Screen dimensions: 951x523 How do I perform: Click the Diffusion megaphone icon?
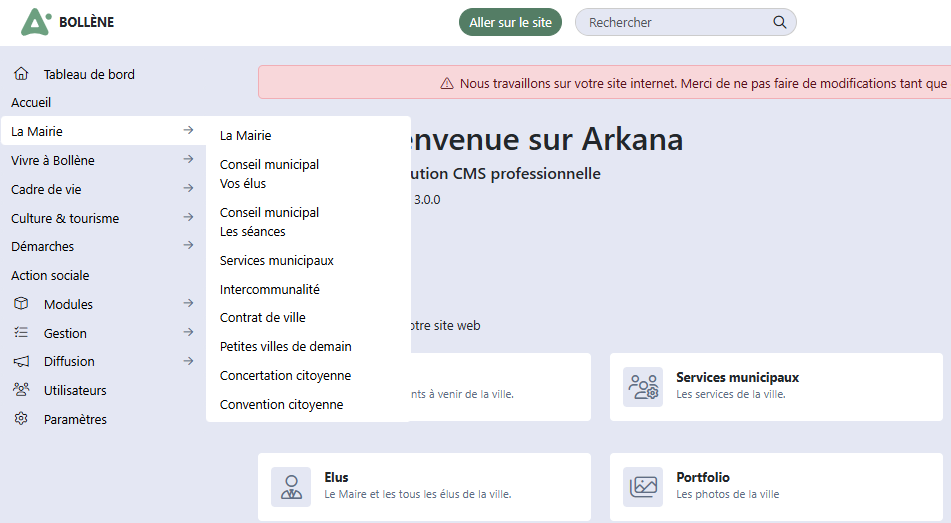point(21,361)
